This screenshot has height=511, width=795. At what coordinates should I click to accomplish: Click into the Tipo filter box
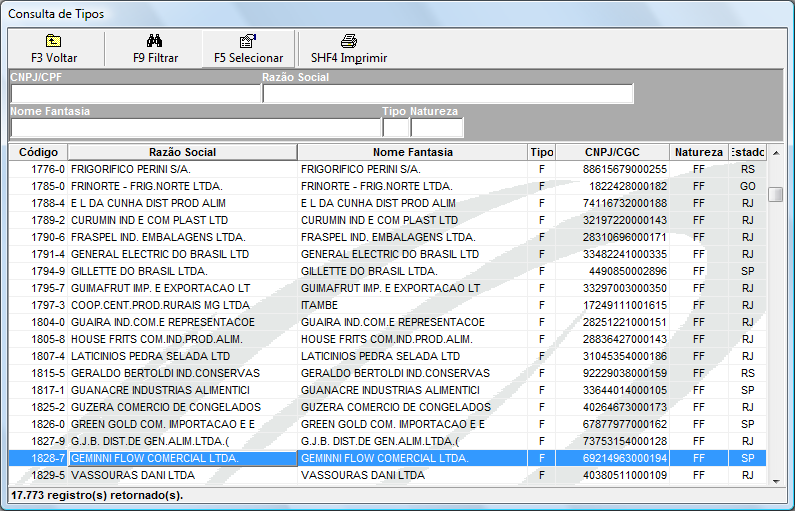[395, 127]
